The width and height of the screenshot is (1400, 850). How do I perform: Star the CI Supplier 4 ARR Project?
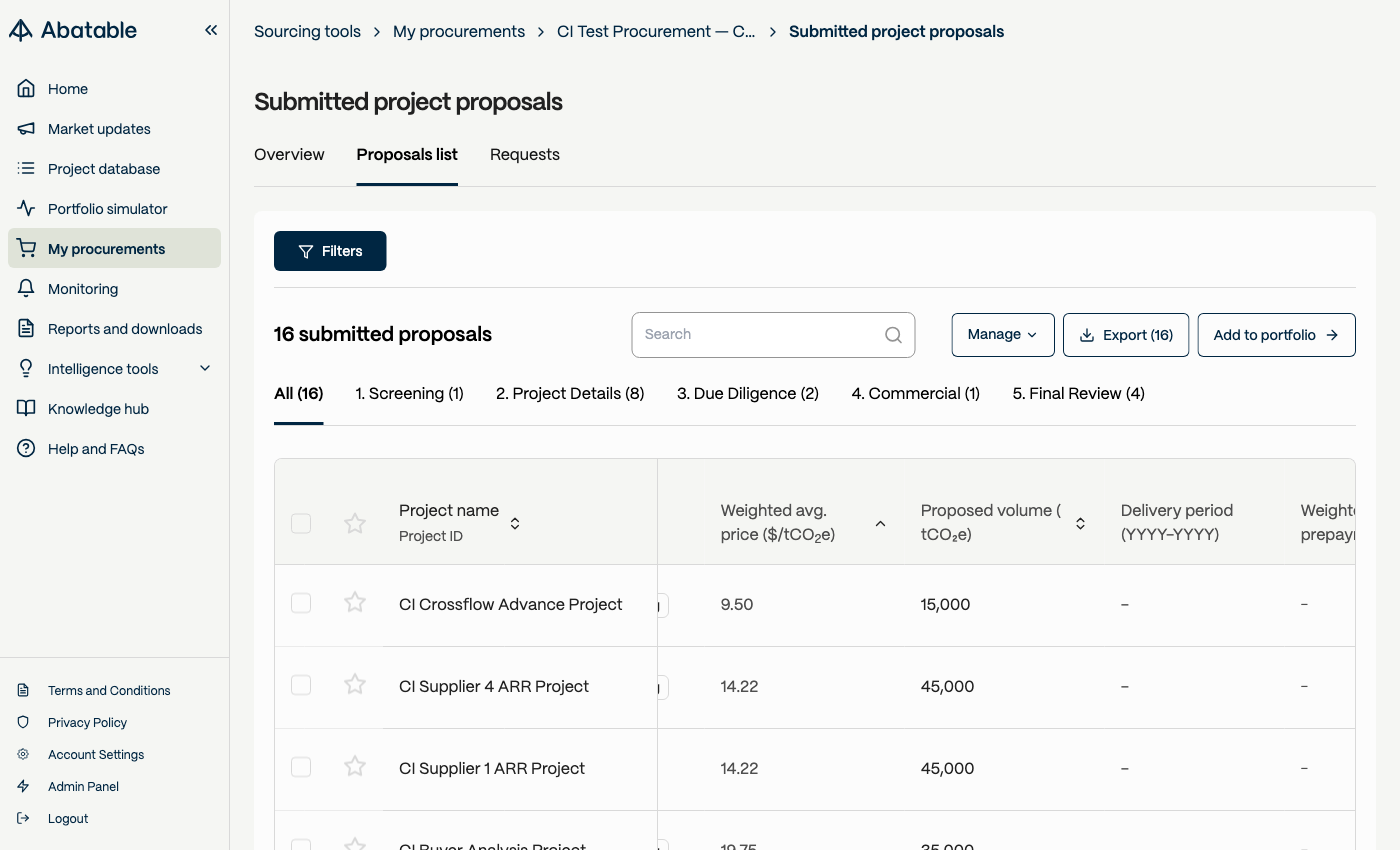click(x=355, y=684)
